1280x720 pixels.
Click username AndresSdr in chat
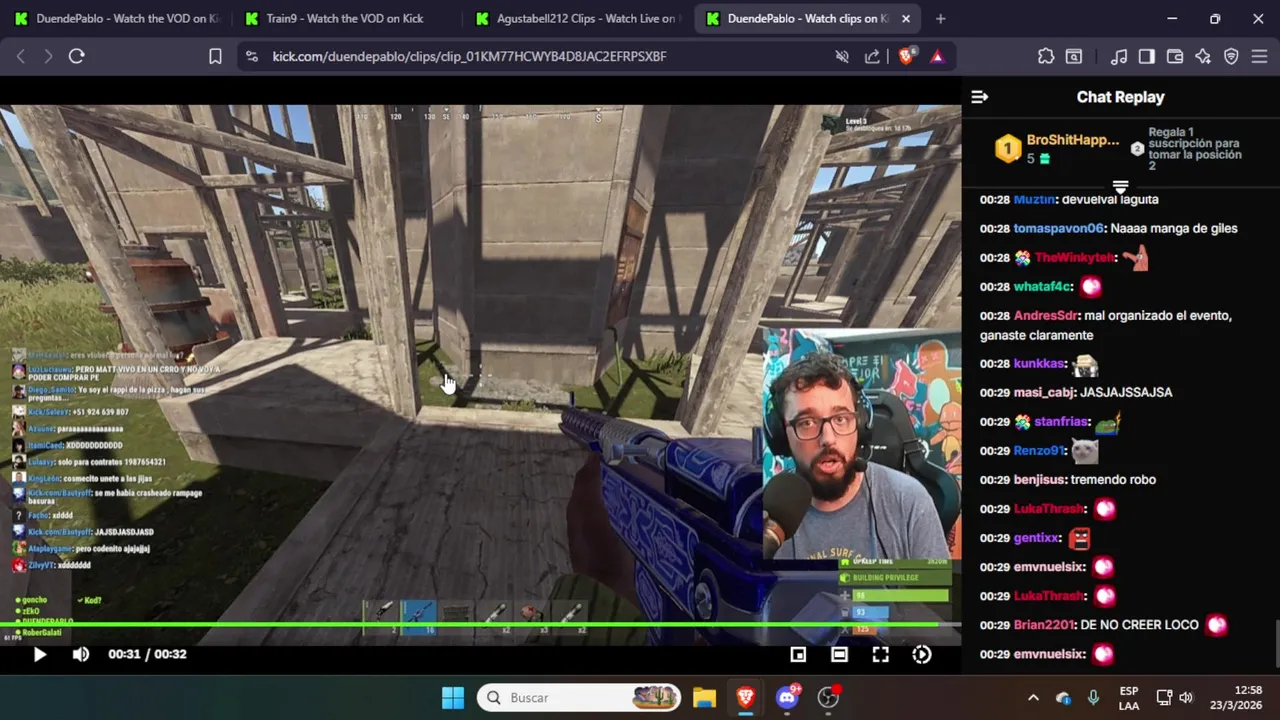[x=1045, y=315]
